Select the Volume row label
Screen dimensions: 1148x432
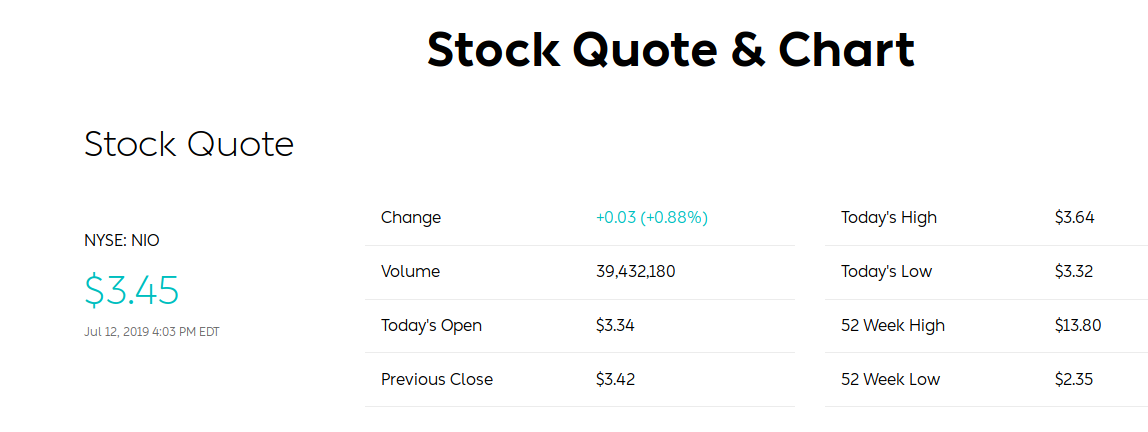pyautogui.click(x=410, y=272)
